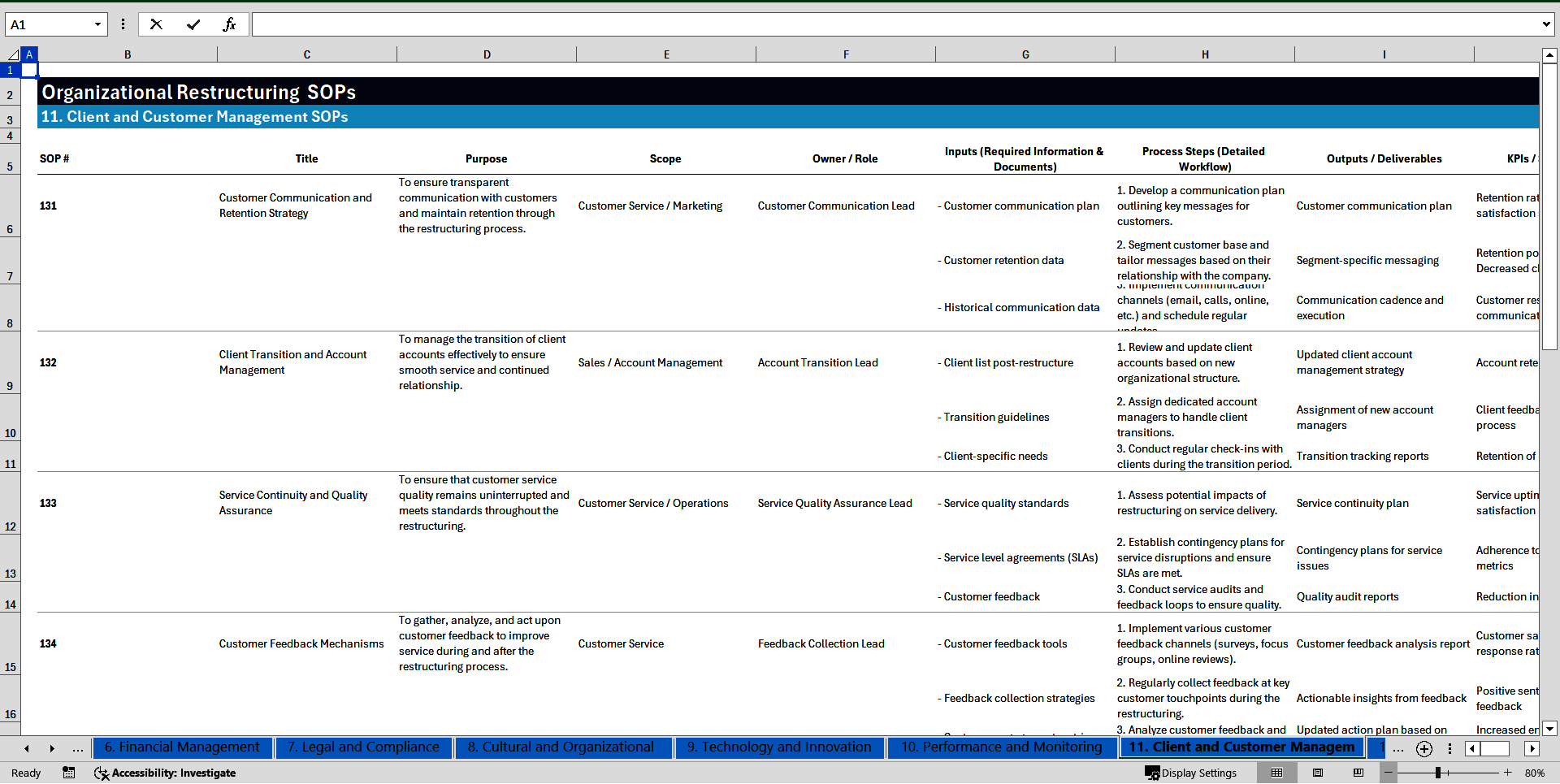Click the macro recording status bar icon
1560x784 pixels.
69,773
